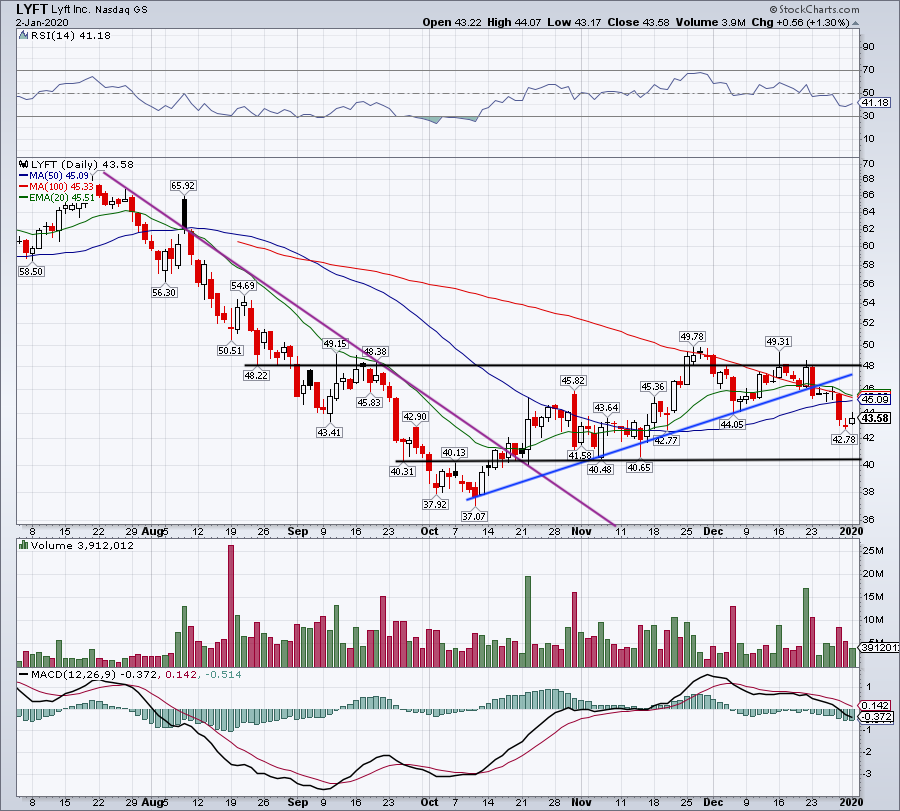Click the 0.142 MACD signal tag on right axis

click(875, 705)
